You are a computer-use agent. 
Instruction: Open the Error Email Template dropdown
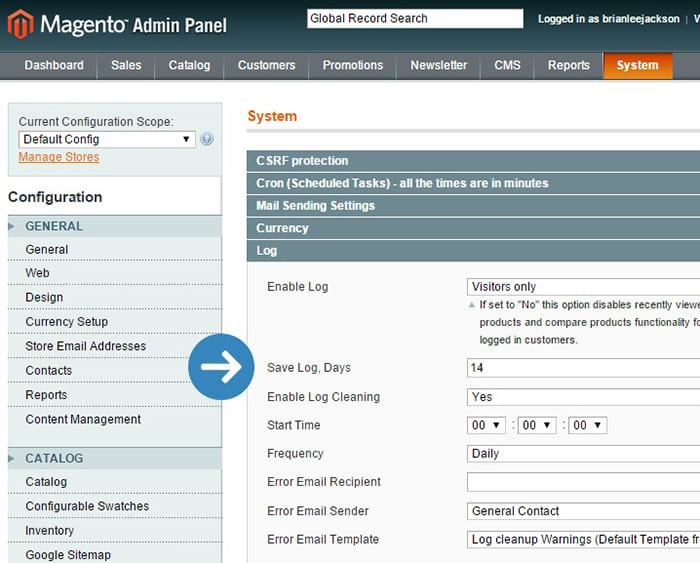point(583,540)
